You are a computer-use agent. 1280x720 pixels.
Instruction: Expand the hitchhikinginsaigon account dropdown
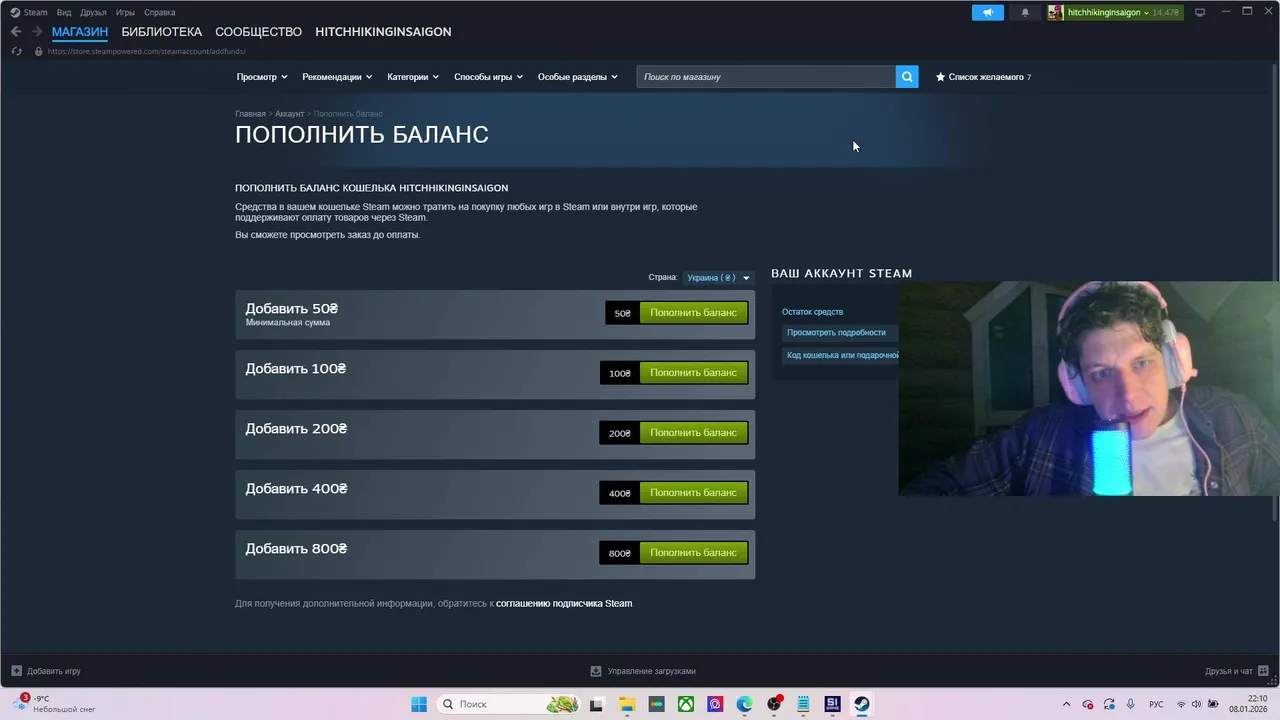[1146, 13]
